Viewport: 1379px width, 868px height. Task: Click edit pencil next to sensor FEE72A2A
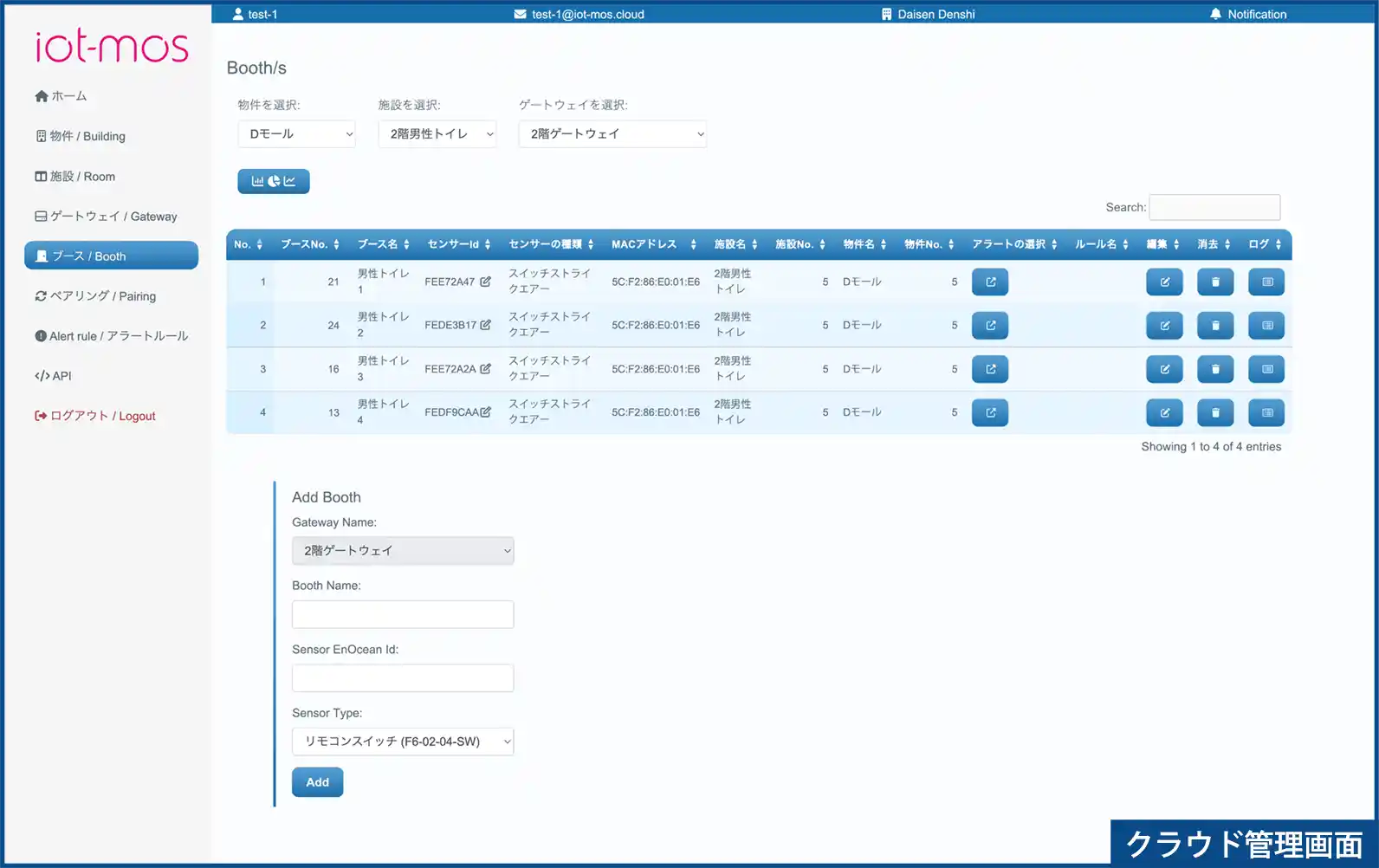(485, 368)
